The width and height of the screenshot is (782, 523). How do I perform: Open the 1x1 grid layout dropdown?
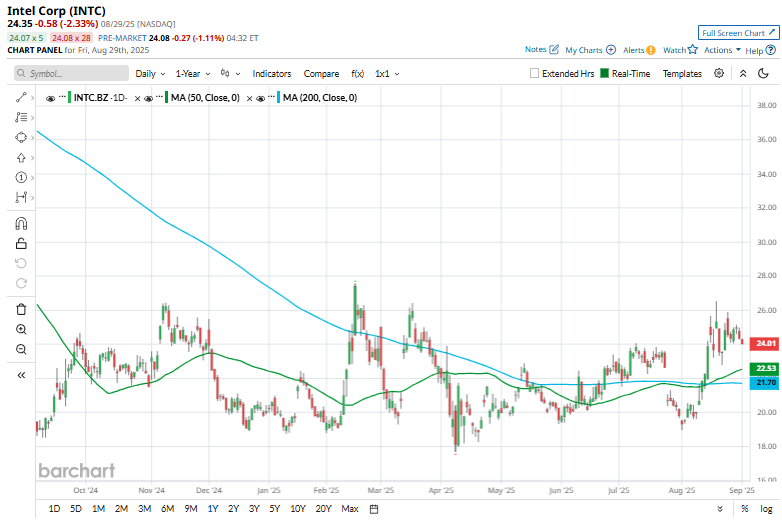click(x=387, y=73)
